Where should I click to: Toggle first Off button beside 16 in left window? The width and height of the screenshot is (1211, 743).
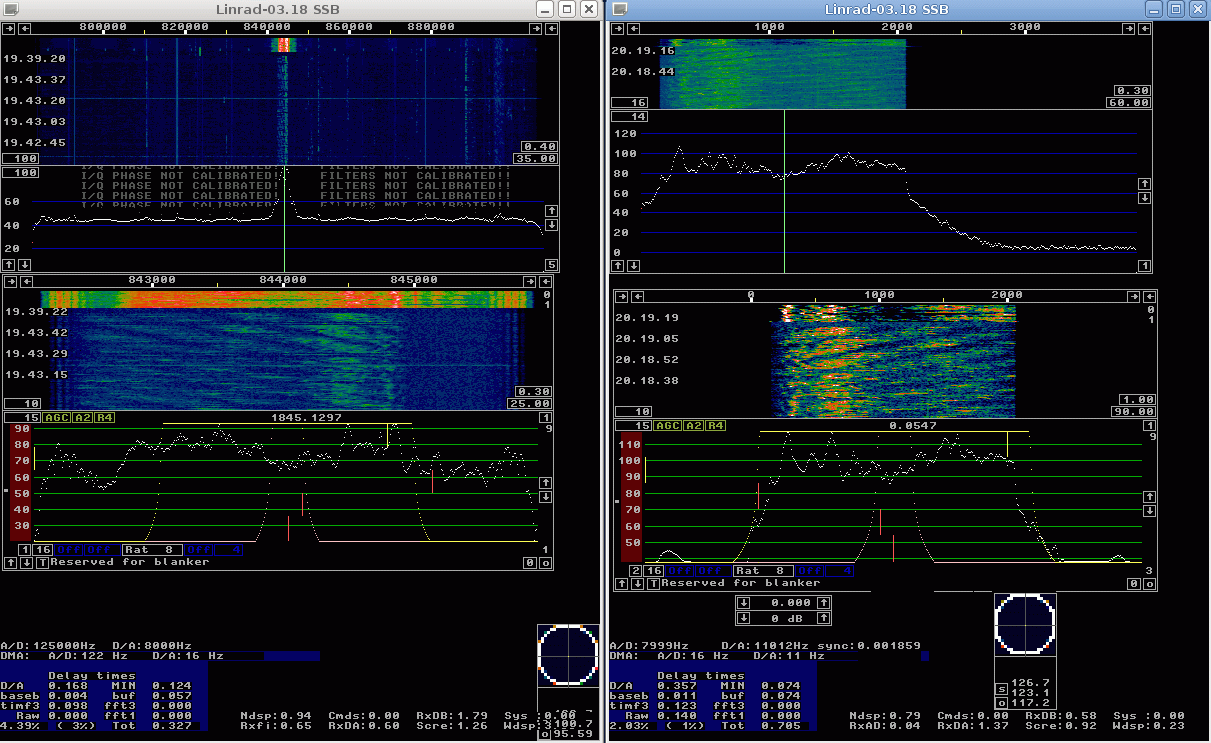pyautogui.click(x=69, y=549)
